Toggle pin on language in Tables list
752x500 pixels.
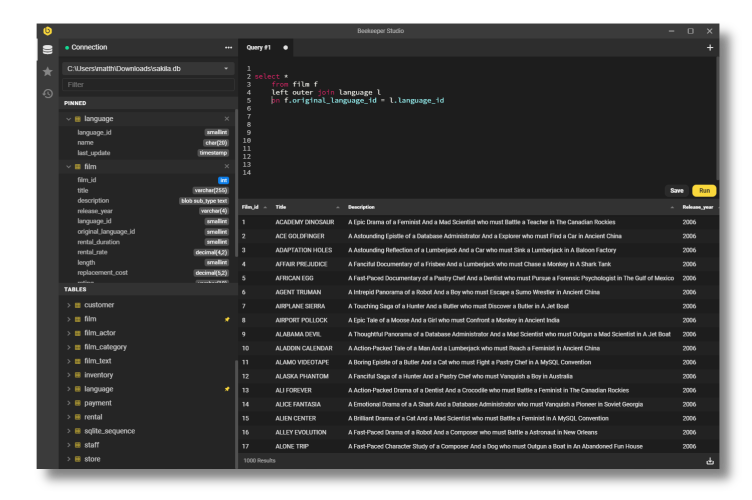click(226, 389)
